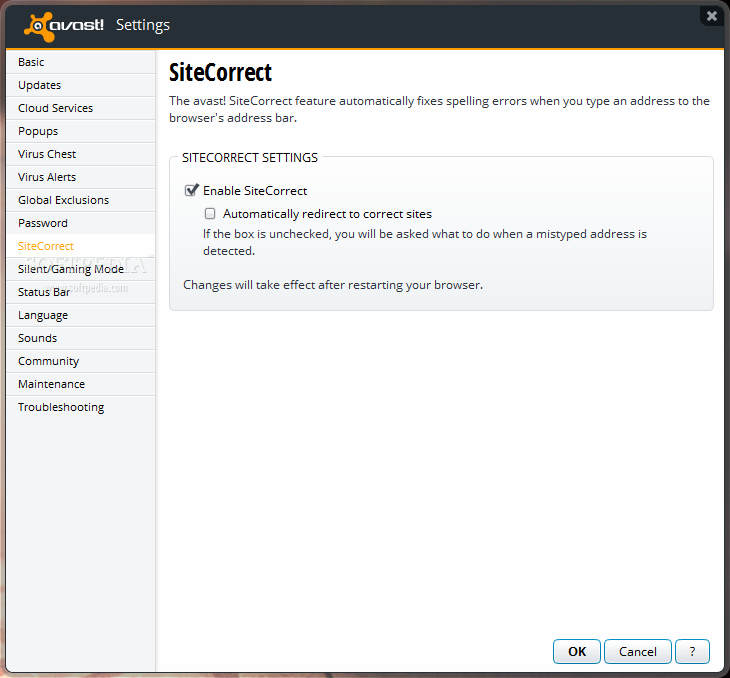
Task: Click the avast! logo in header
Action: coord(64,26)
